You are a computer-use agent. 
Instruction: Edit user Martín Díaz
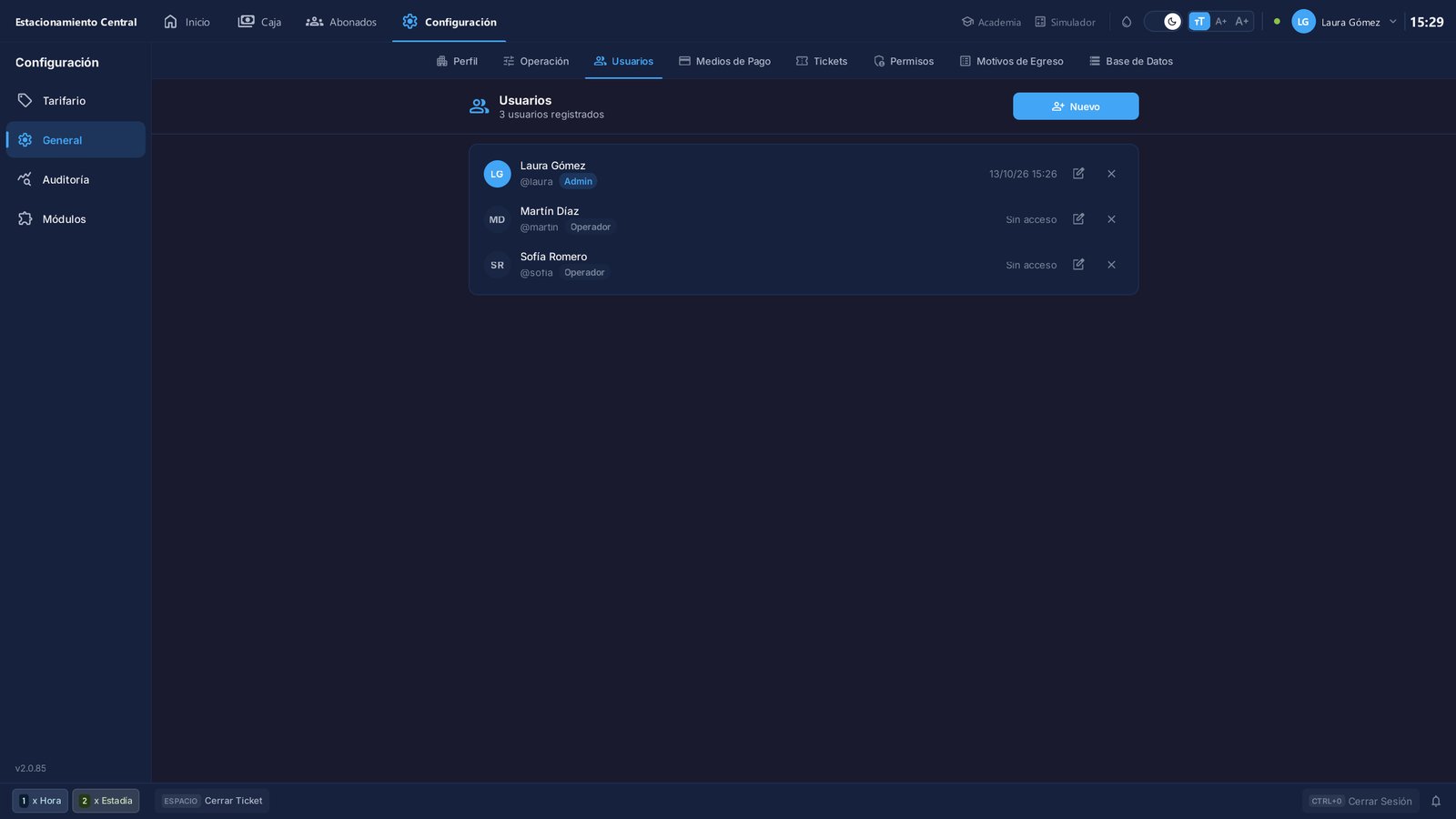[1078, 219]
